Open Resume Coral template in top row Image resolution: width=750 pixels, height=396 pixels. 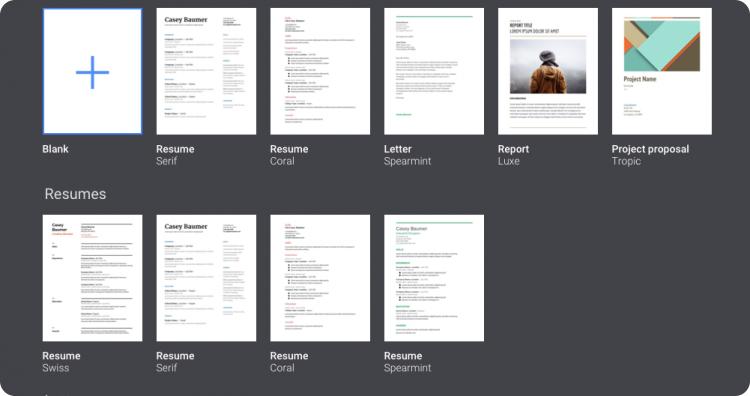click(320, 71)
